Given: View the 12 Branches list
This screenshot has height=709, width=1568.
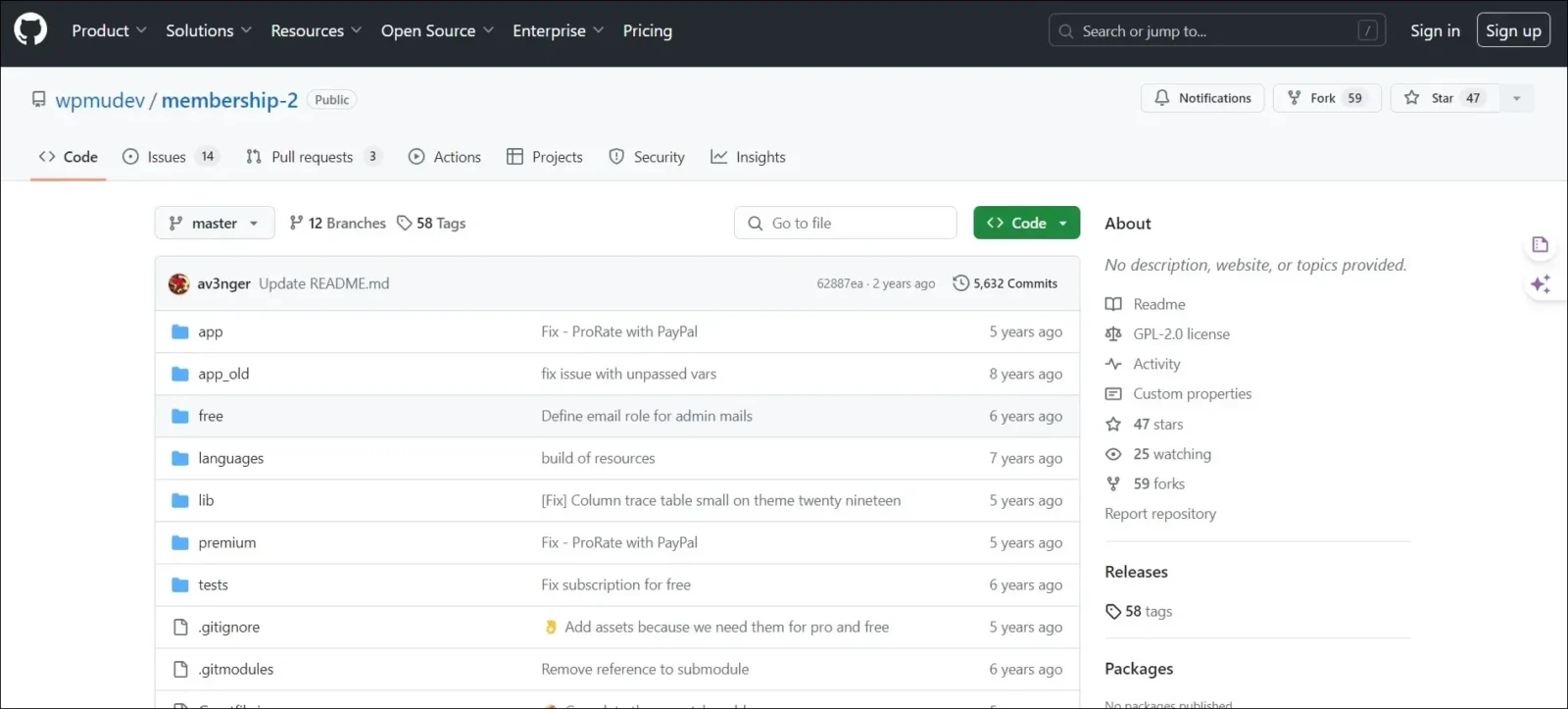Looking at the screenshot, I should (x=337, y=224).
